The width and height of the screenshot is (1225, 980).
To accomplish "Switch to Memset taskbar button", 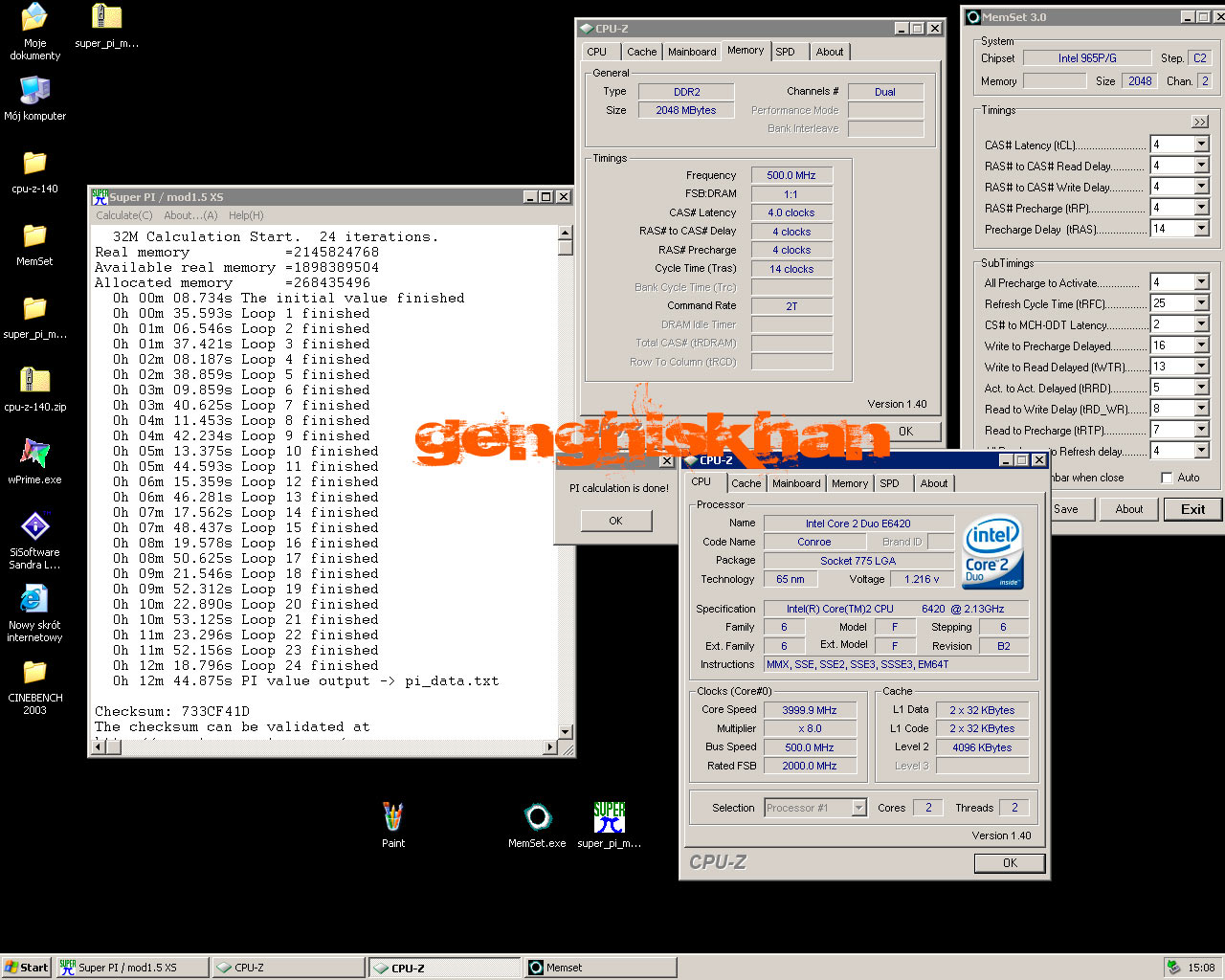I will [x=599, y=968].
